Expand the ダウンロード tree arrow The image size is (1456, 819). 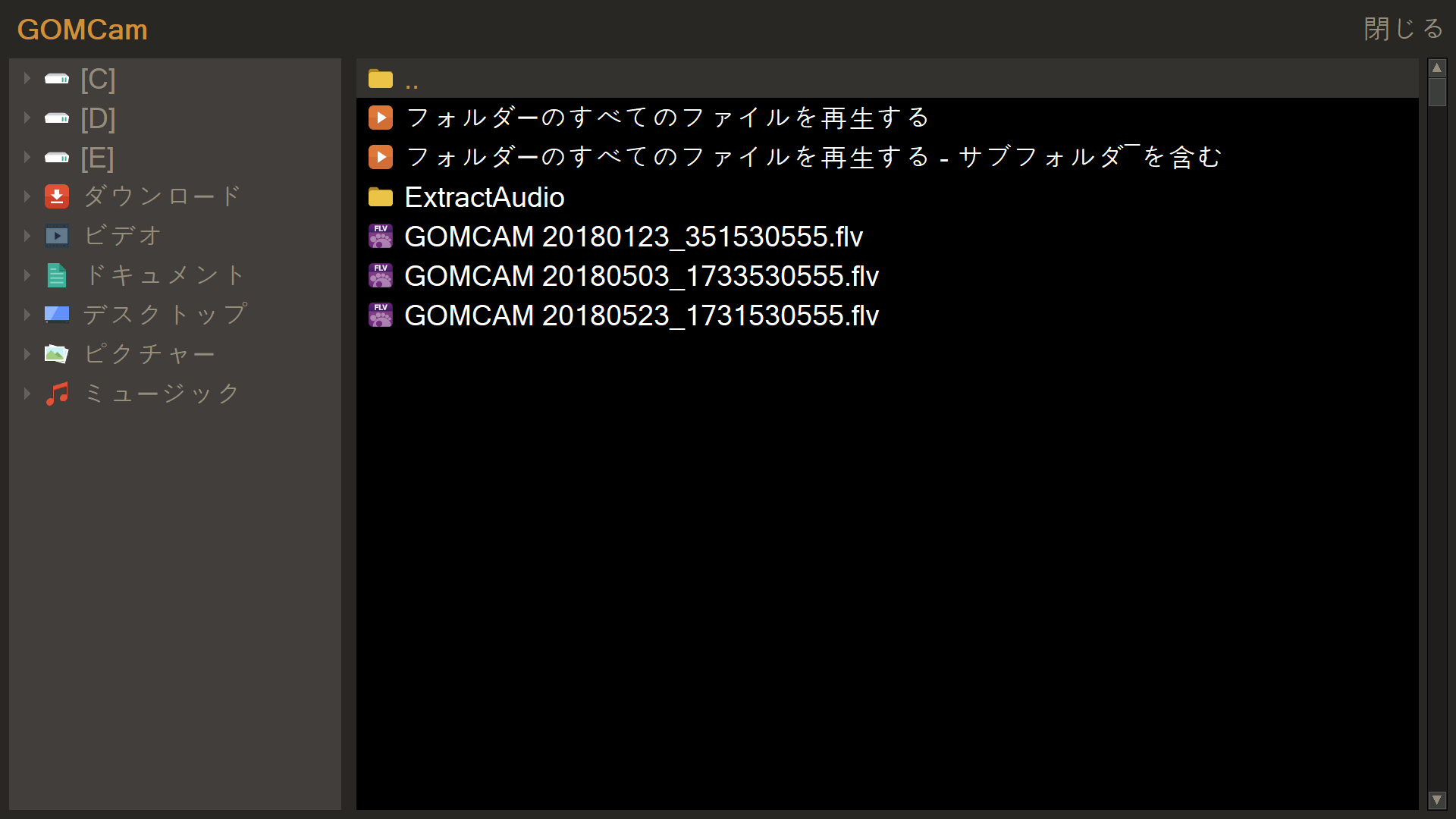[x=27, y=196]
